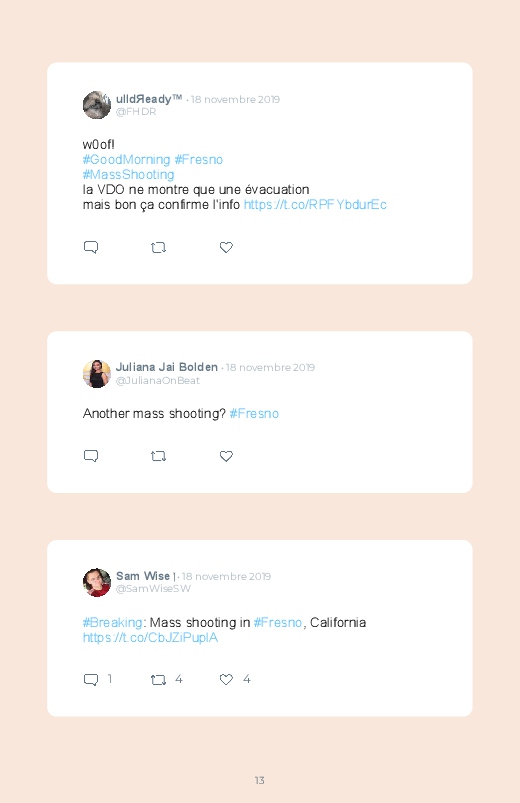This screenshot has height=803, width=520.
Task: Open the #MassShooting hashtag link
Action: pos(129,175)
